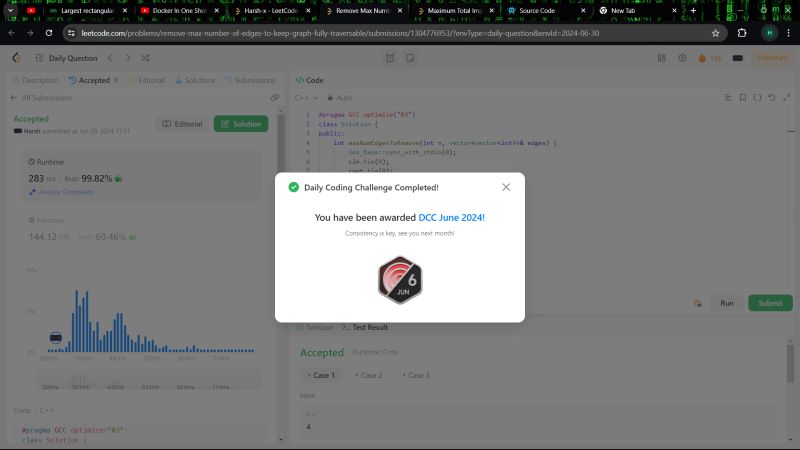Click Analyze Complexity link
The width and height of the screenshot is (800, 450).
tap(61, 192)
